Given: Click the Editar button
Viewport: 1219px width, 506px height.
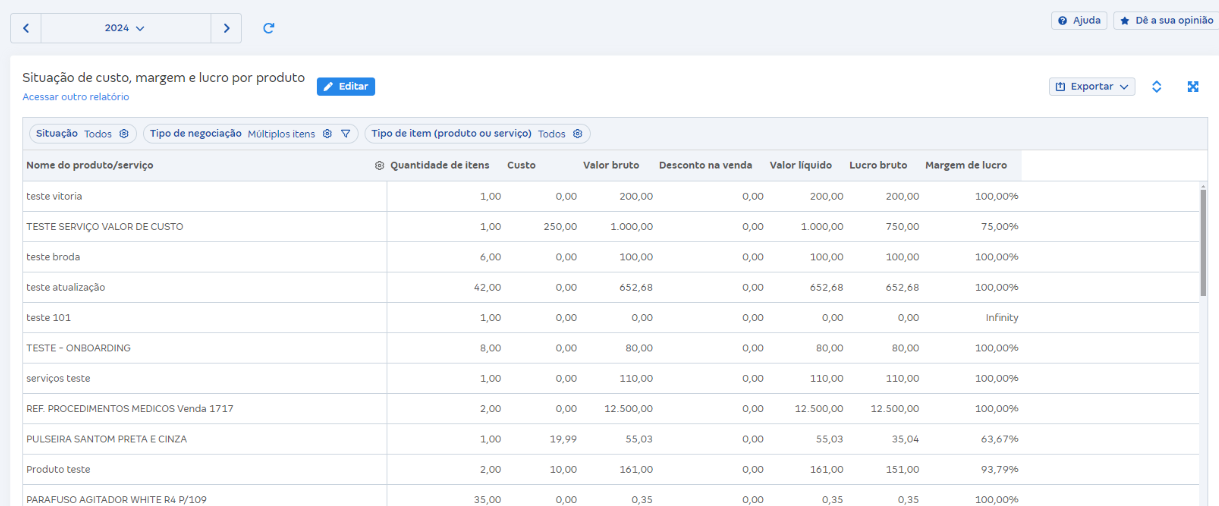Looking at the screenshot, I should click(346, 87).
